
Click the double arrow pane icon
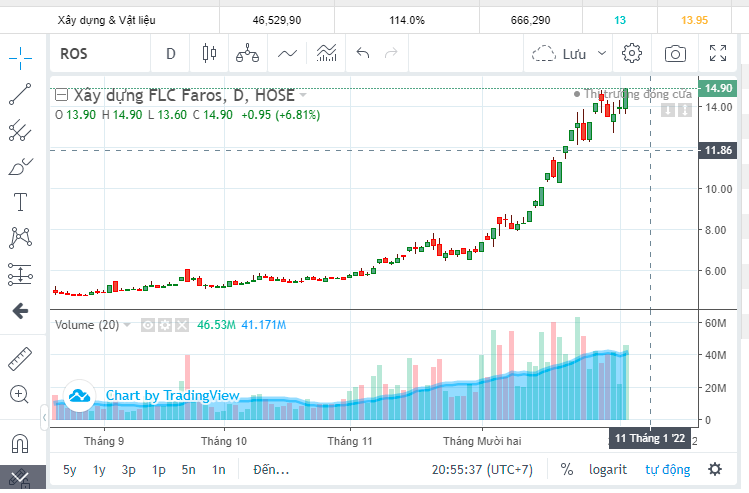point(685,110)
